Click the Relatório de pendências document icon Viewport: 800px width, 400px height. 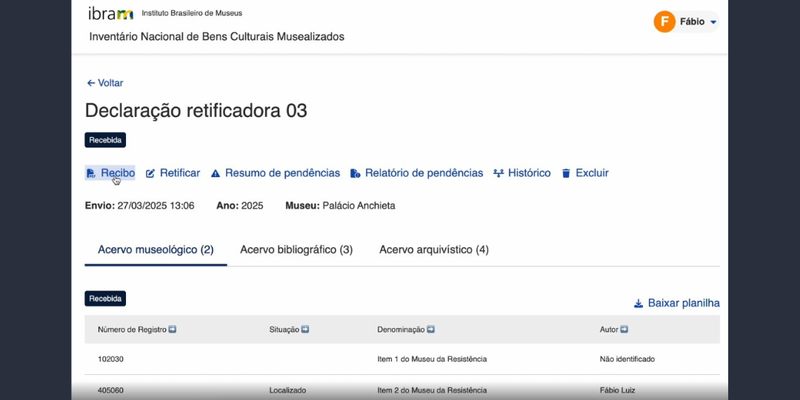[355, 173]
